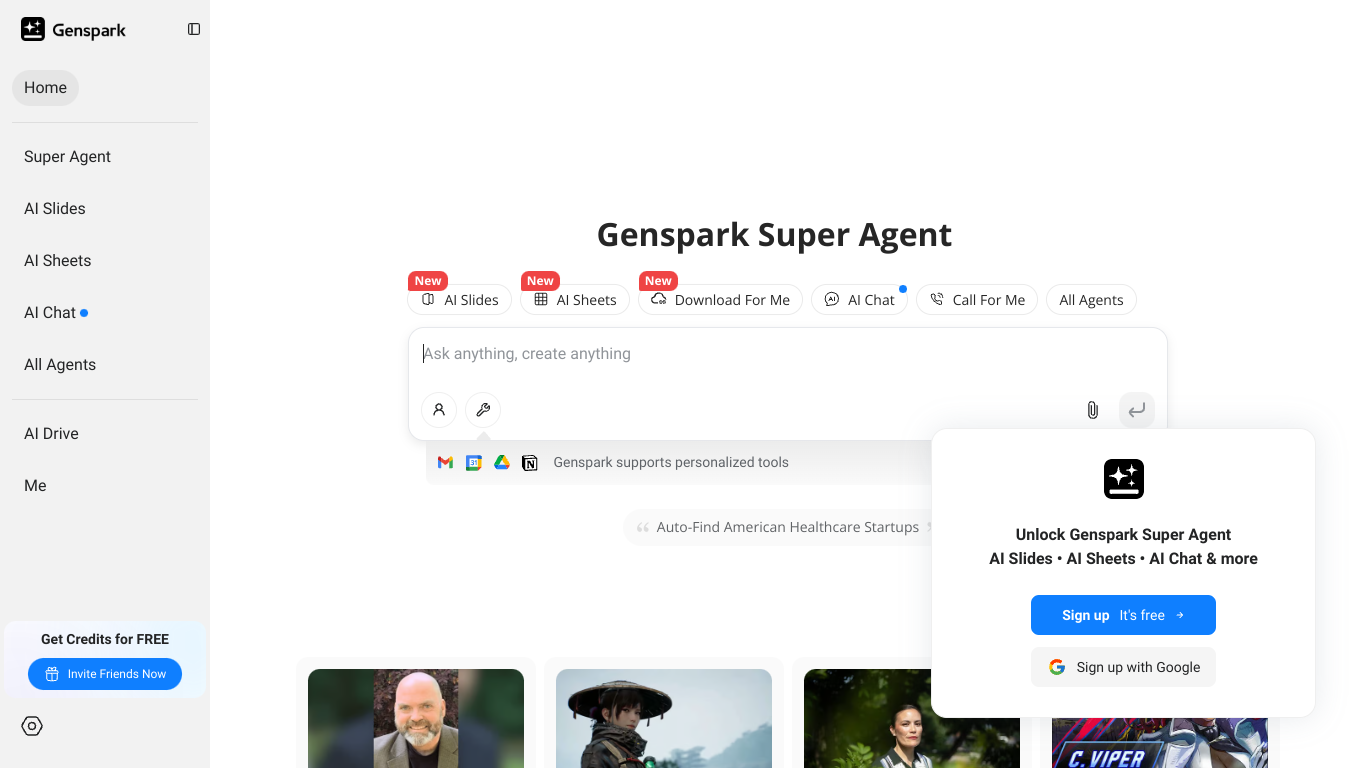This screenshot has width=1366, height=768.
Task: Click the Genspark logo icon in the sidebar
Action: 33,29
